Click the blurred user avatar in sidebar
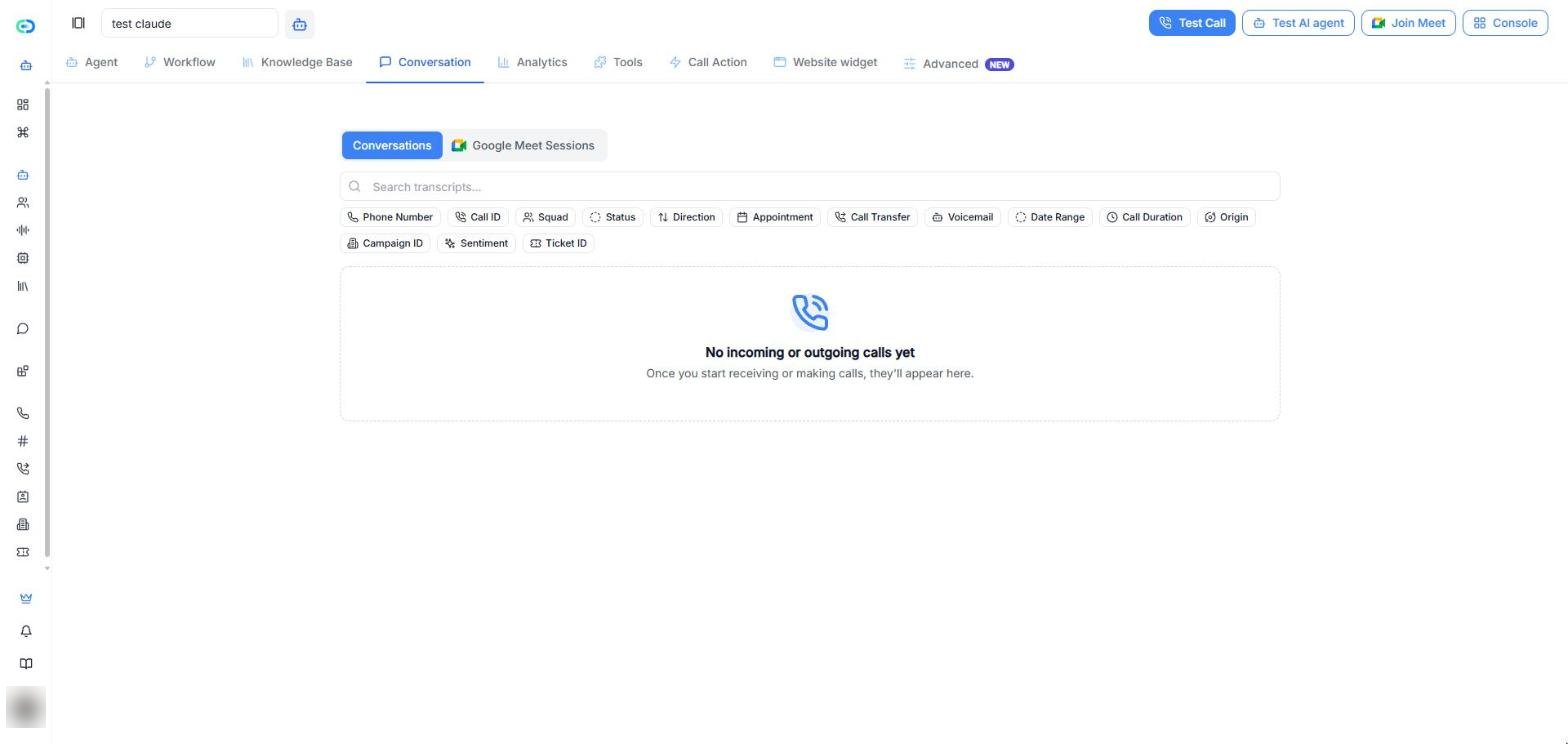Image resolution: width=1568 pixels, height=744 pixels. point(26,707)
